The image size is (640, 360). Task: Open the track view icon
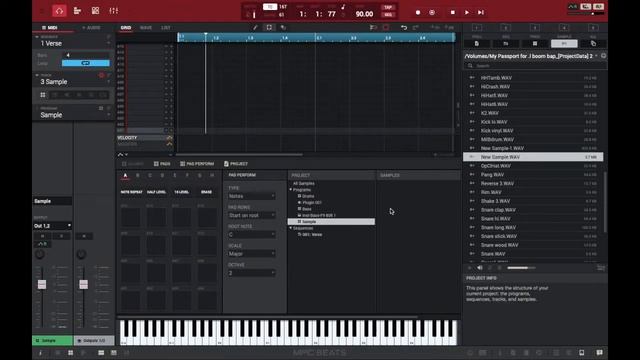[77, 11]
